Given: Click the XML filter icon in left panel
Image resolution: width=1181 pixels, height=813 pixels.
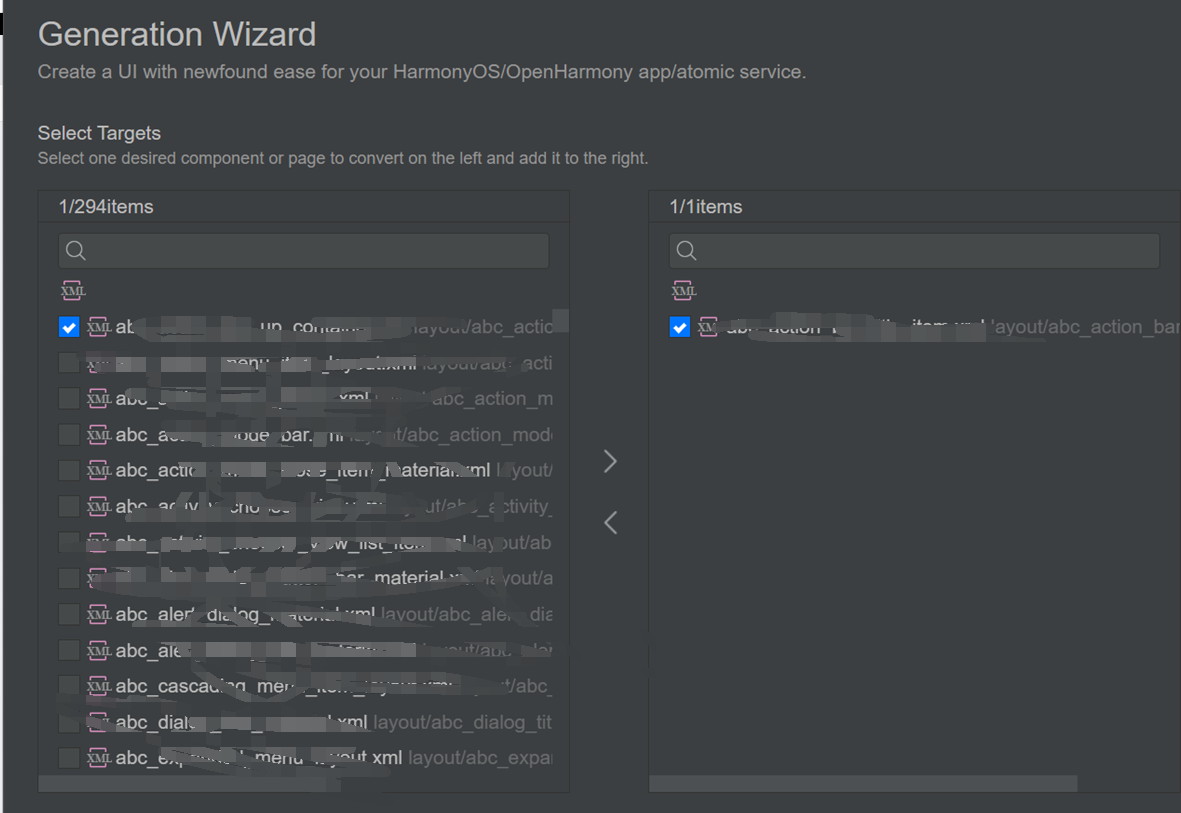Looking at the screenshot, I should (x=73, y=291).
